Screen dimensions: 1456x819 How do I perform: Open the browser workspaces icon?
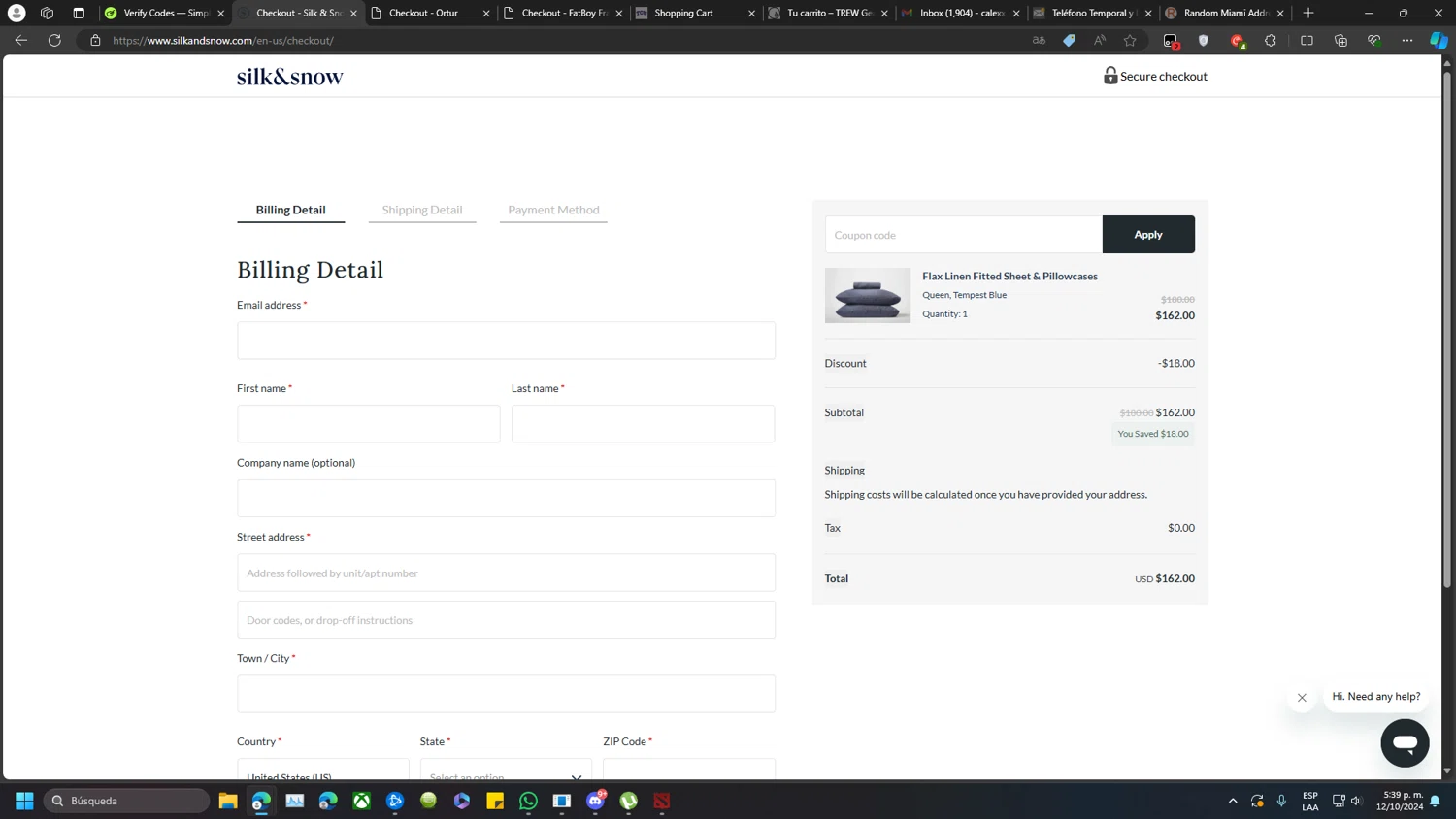coord(47,13)
